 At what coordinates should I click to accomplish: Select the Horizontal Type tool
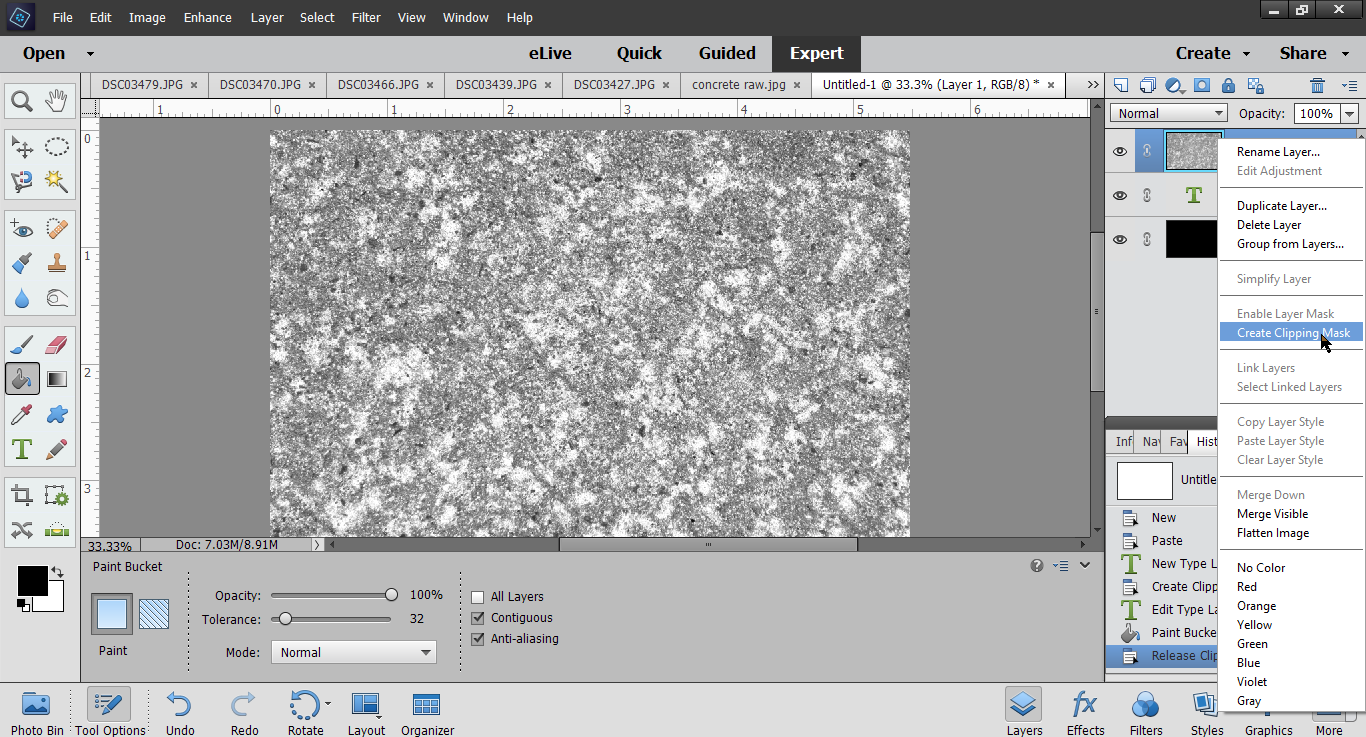click(22, 449)
